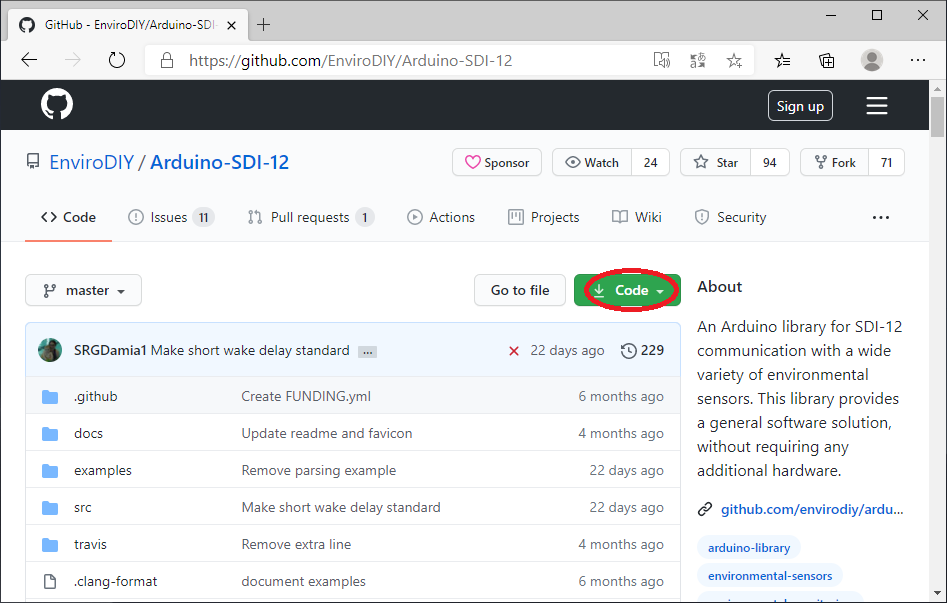Open the browser Collections icon
Viewport: 947px width, 603px height.
pos(827,60)
